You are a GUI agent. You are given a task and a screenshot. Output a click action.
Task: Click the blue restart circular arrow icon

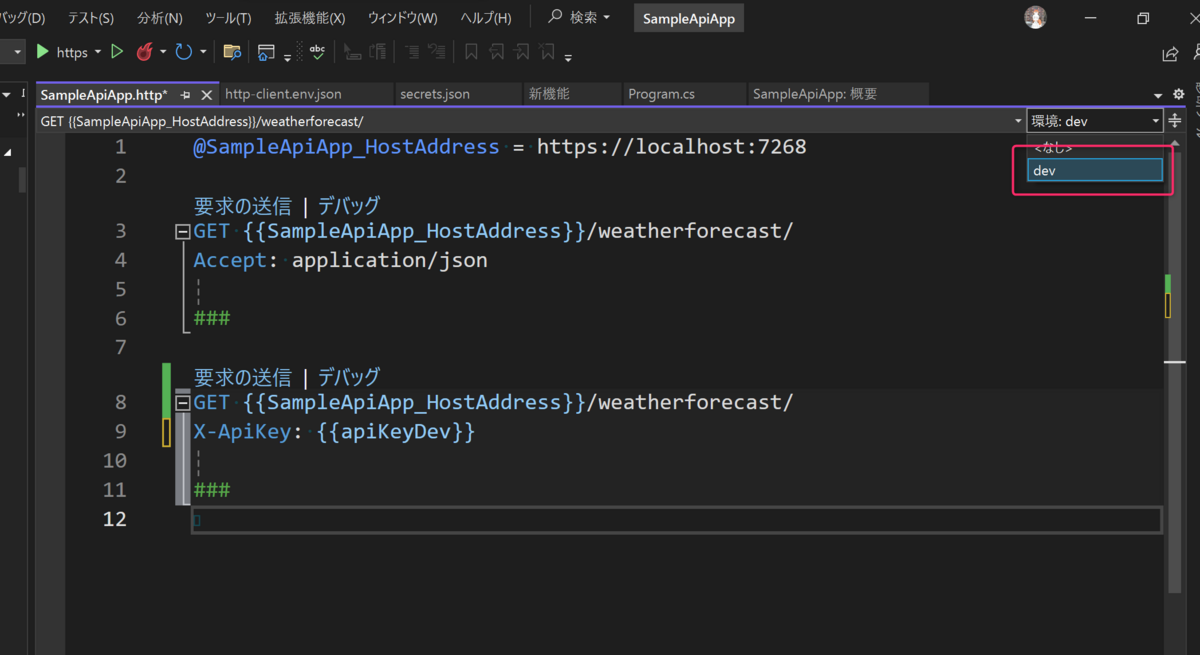pyautogui.click(x=184, y=52)
